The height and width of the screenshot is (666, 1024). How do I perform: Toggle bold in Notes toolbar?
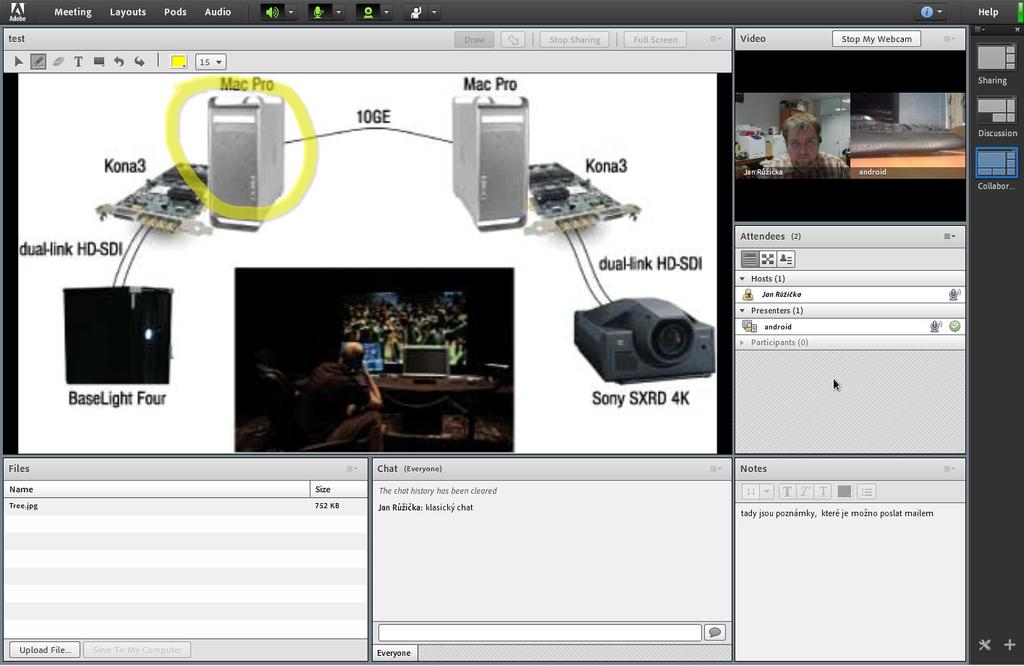coord(787,492)
